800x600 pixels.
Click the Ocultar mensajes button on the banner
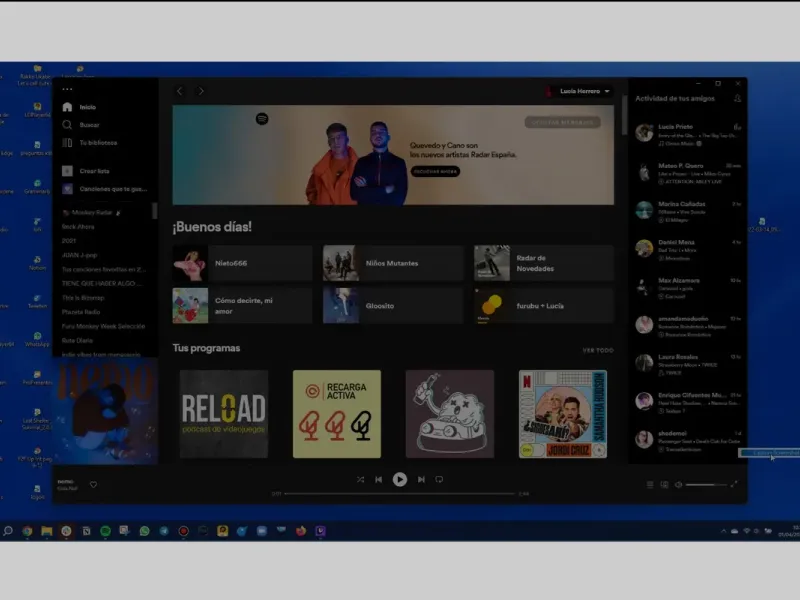tap(562, 122)
